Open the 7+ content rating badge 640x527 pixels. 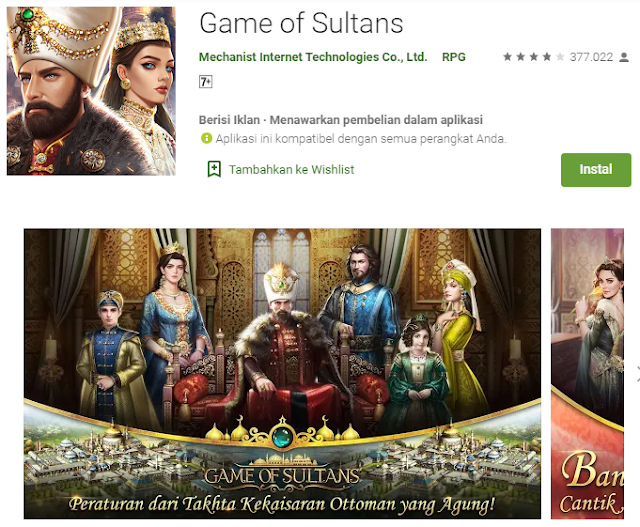(206, 82)
